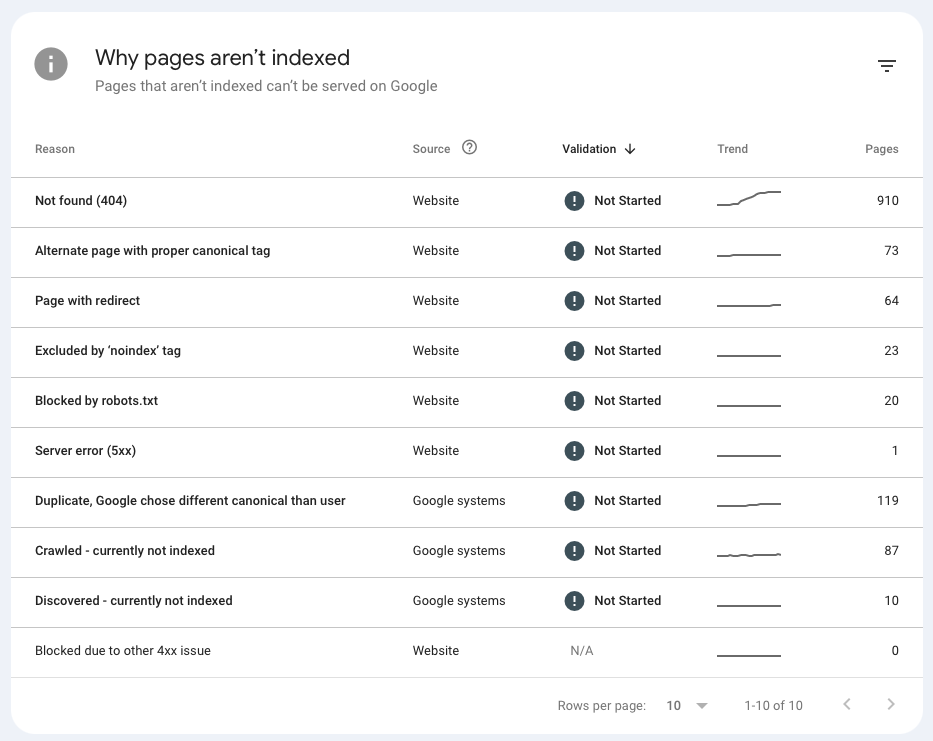This screenshot has width=933, height=741.
Task: Open Duplicate, Google chose different canonical
Action: click(x=190, y=501)
